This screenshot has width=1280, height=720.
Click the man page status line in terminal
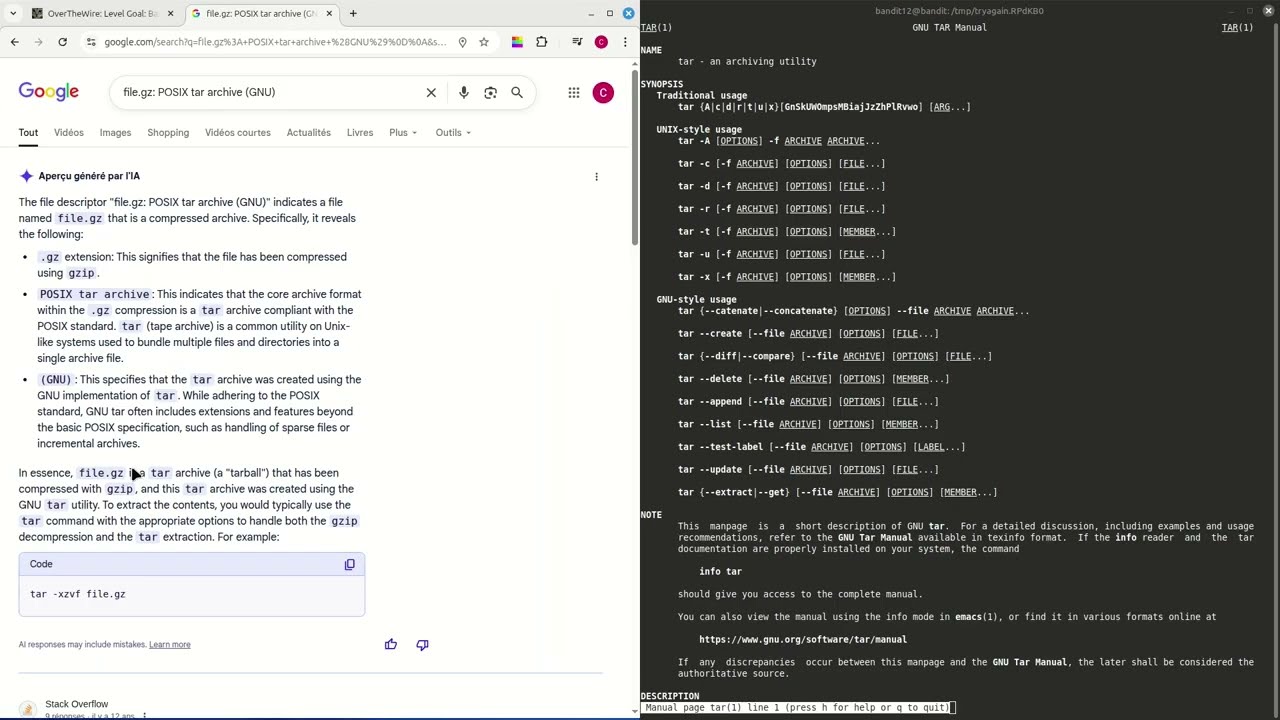coord(797,708)
